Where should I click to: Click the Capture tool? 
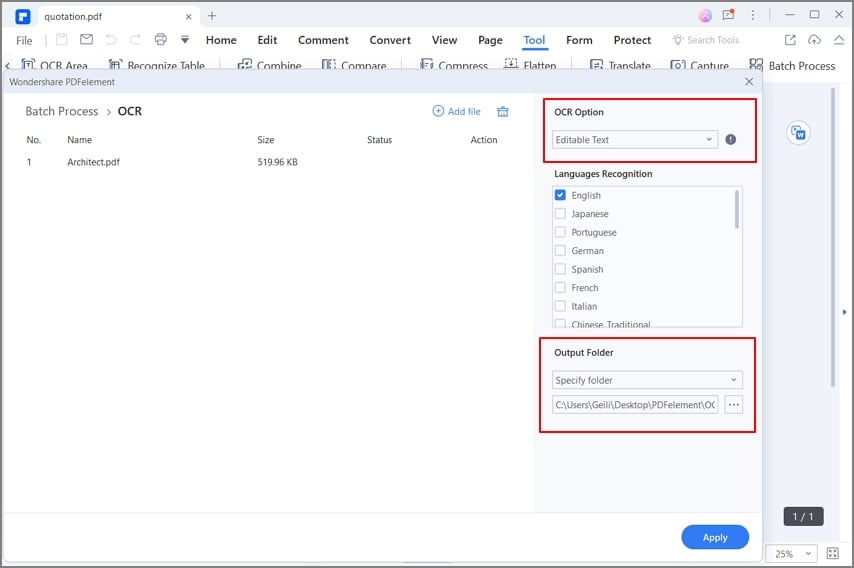pyautogui.click(x=699, y=65)
